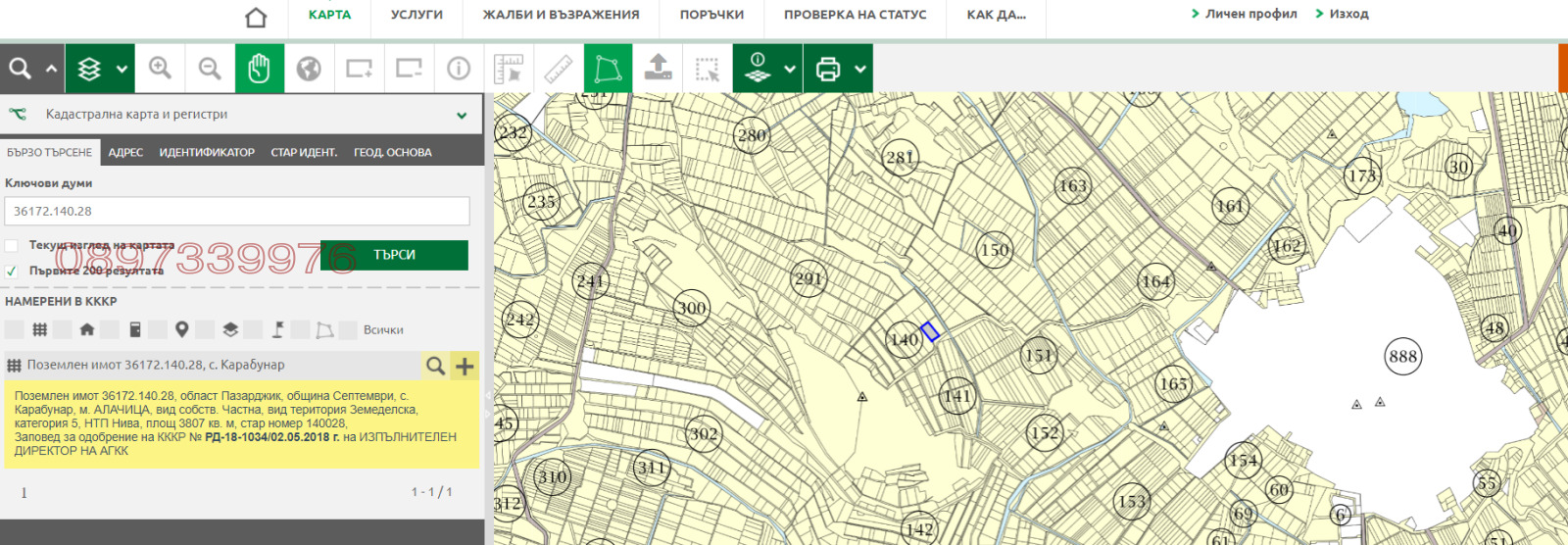Select the pan hand tool

(259, 69)
